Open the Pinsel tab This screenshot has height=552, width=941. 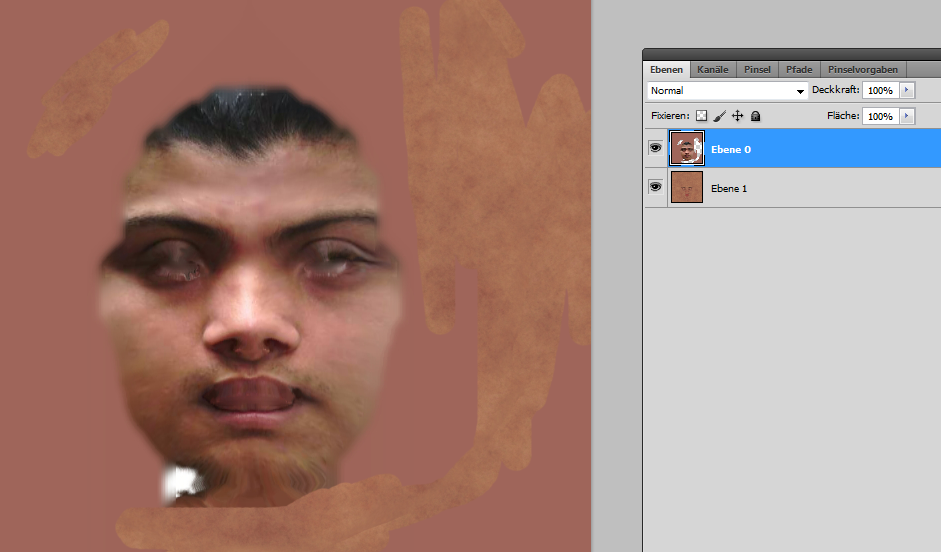click(x=757, y=70)
